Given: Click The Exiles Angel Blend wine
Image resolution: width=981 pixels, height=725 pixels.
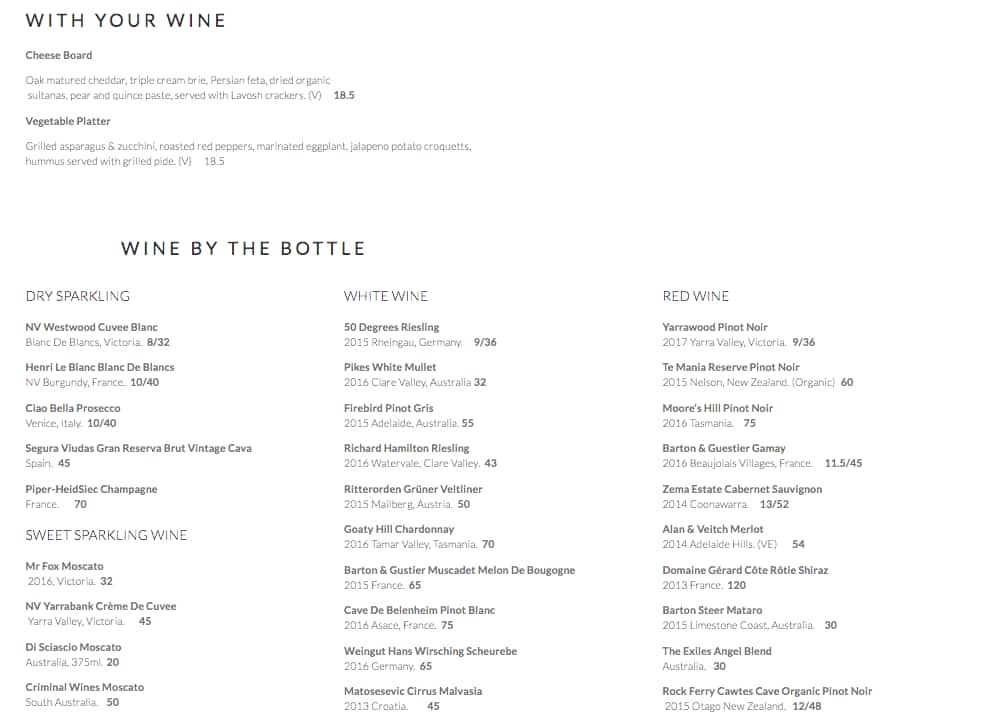Looking at the screenshot, I should coord(717,651).
